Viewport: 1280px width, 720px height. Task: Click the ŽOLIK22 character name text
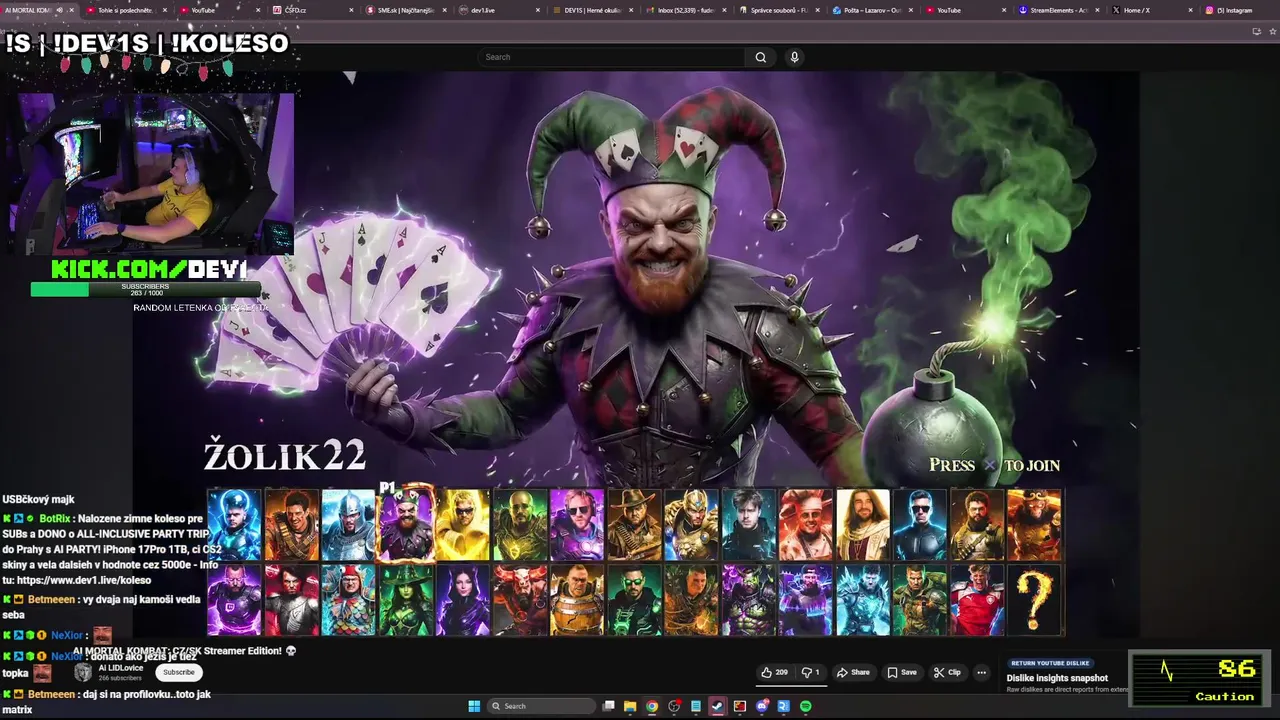[285, 455]
